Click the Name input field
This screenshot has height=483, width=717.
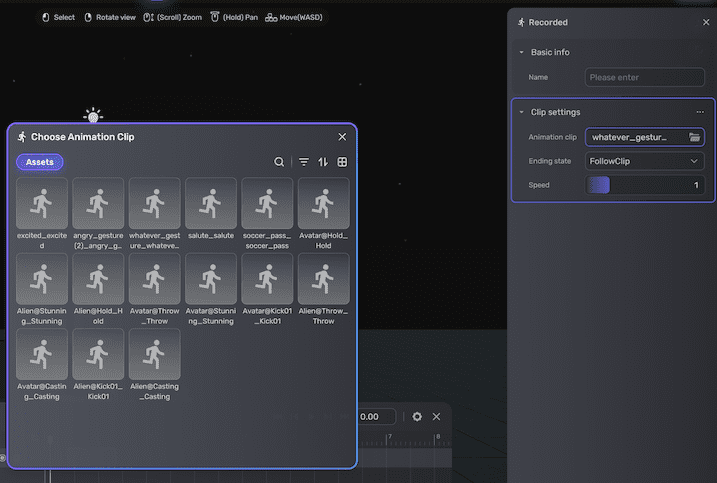tap(645, 77)
